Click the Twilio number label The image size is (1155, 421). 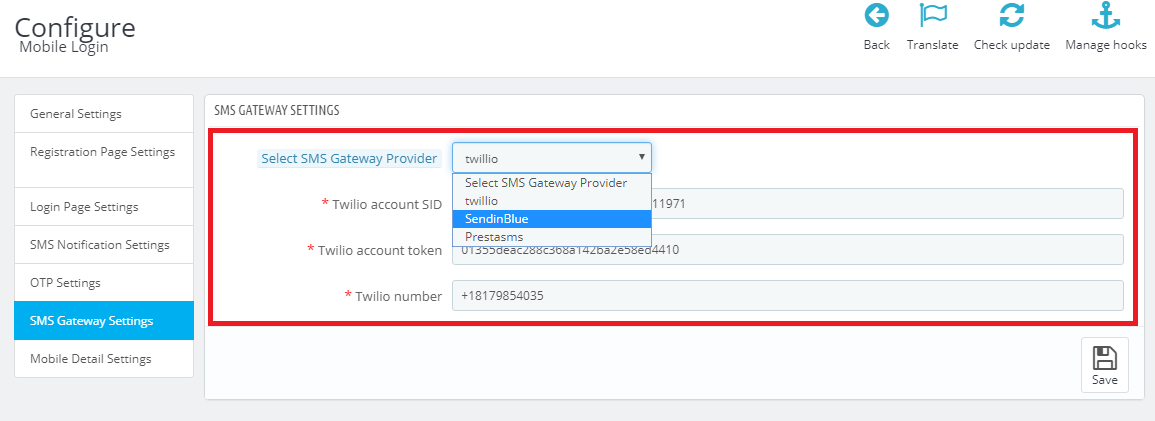click(x=399, y=297)
